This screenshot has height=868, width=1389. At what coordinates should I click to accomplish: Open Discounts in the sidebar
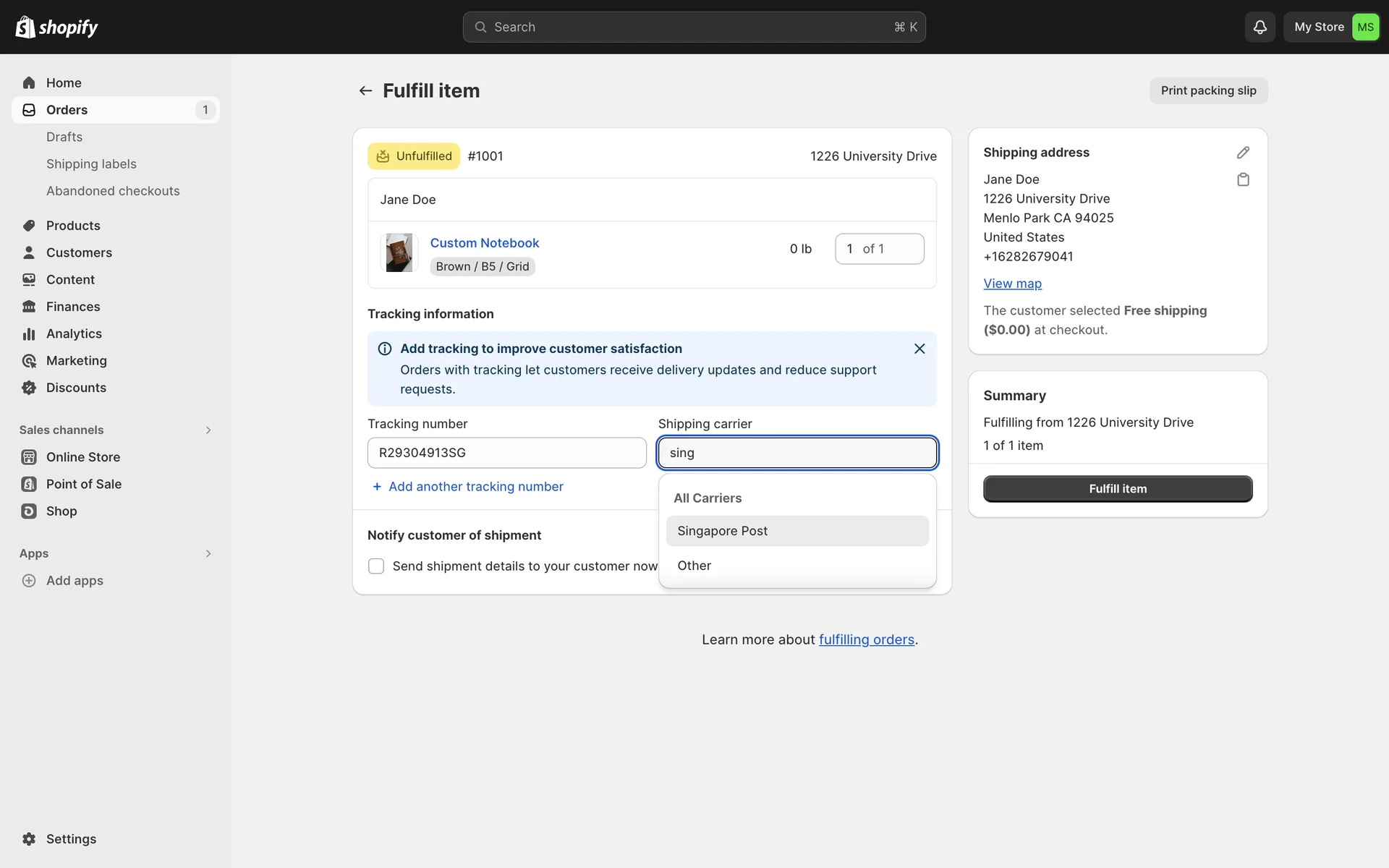click(76, 388)
